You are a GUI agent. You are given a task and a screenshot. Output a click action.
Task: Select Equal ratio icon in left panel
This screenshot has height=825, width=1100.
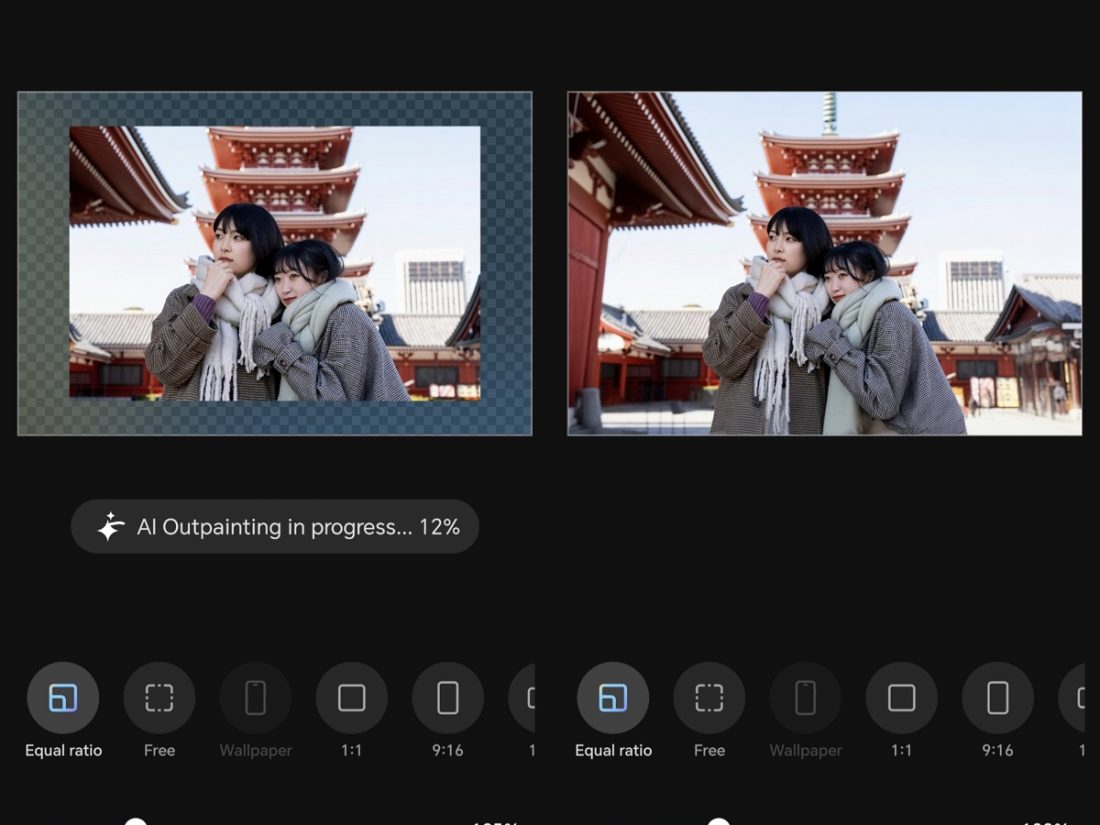coord(63,698)
